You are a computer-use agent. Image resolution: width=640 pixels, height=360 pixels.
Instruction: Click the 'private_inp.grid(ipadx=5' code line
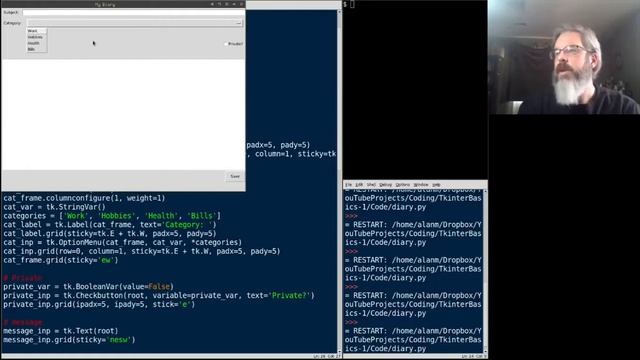99,304
